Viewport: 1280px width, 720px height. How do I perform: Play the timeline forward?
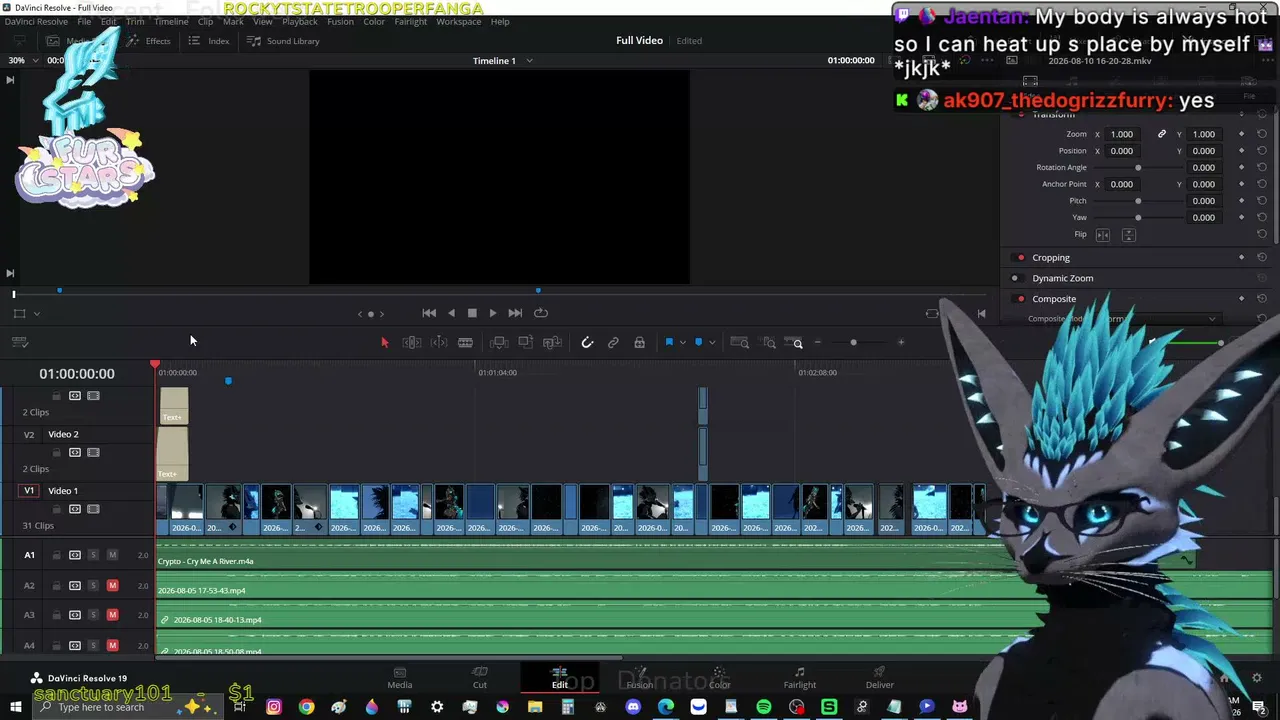pos(493,313)
